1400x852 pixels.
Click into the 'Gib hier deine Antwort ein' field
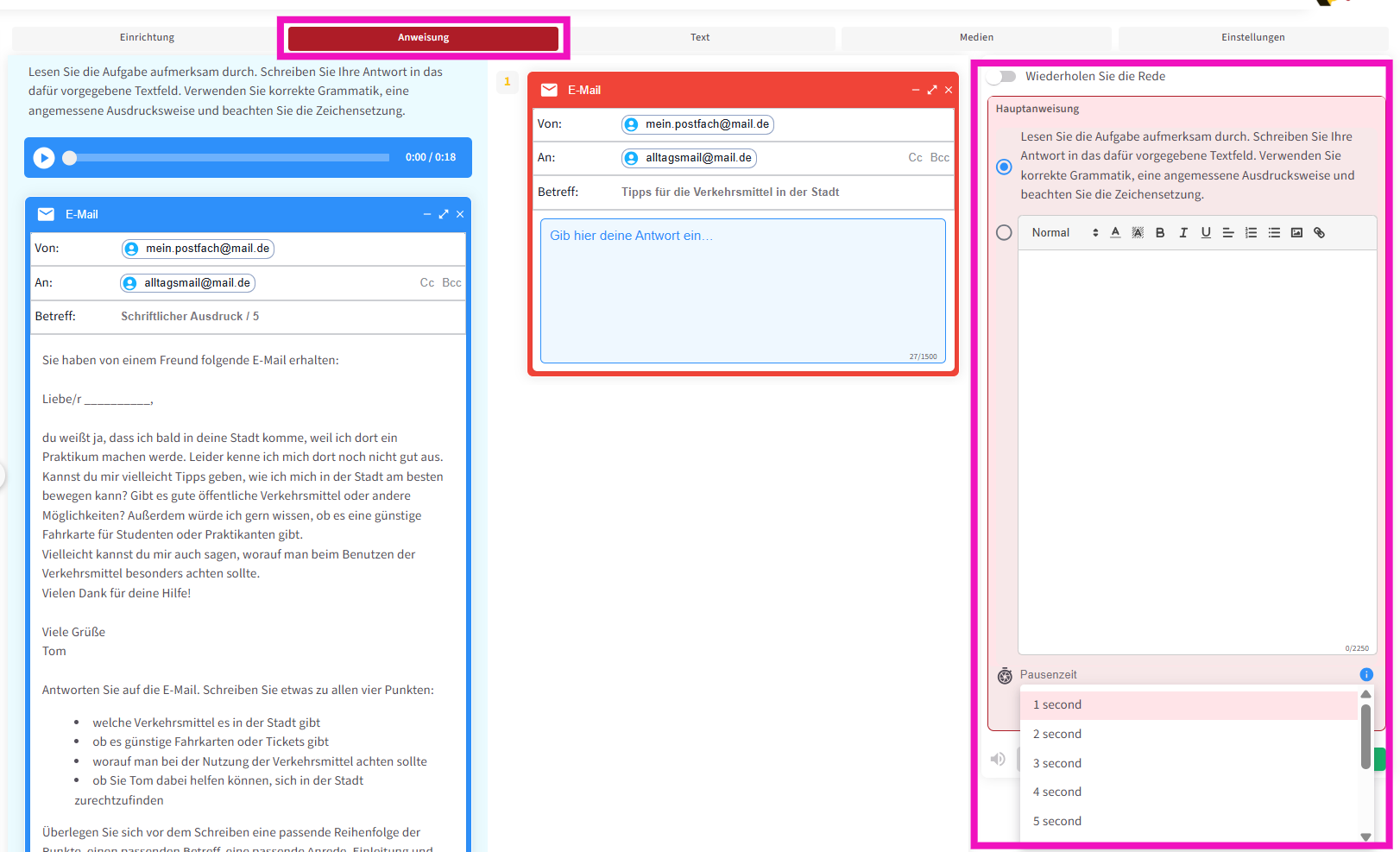(x=742, y=290)
